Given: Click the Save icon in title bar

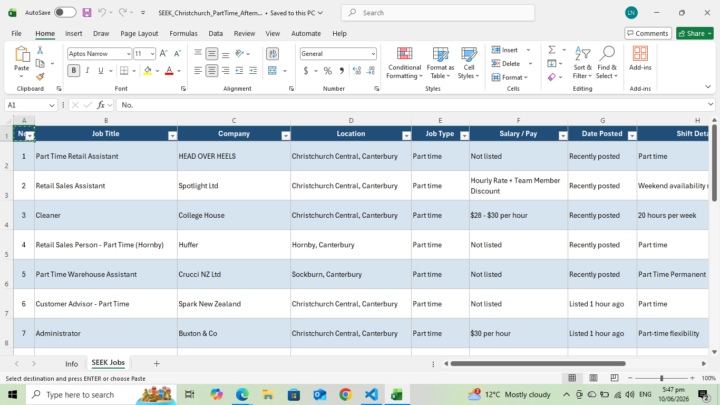Looking at the screenshot, I should [87, 13].
